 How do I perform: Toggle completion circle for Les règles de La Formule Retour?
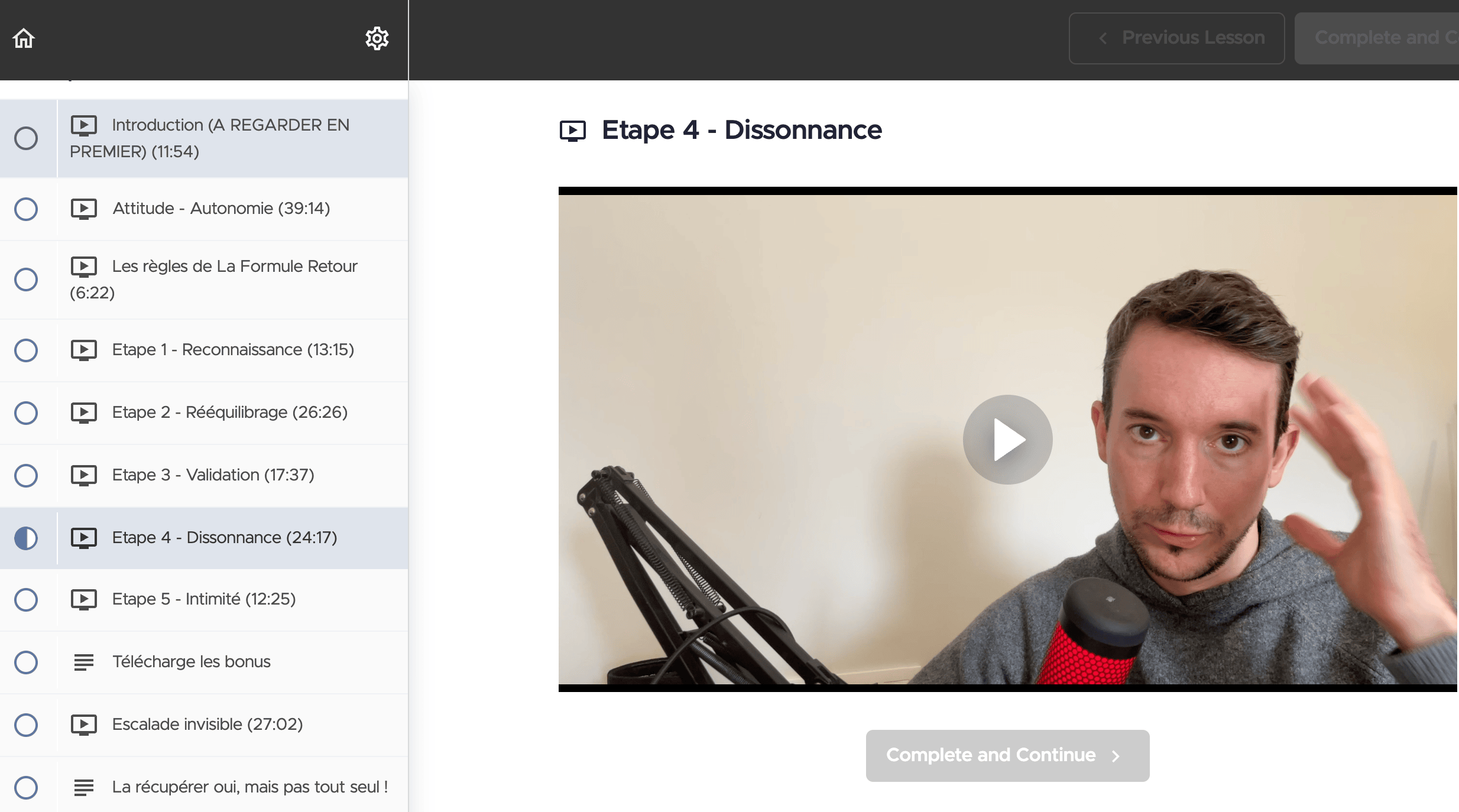[26, 280]
